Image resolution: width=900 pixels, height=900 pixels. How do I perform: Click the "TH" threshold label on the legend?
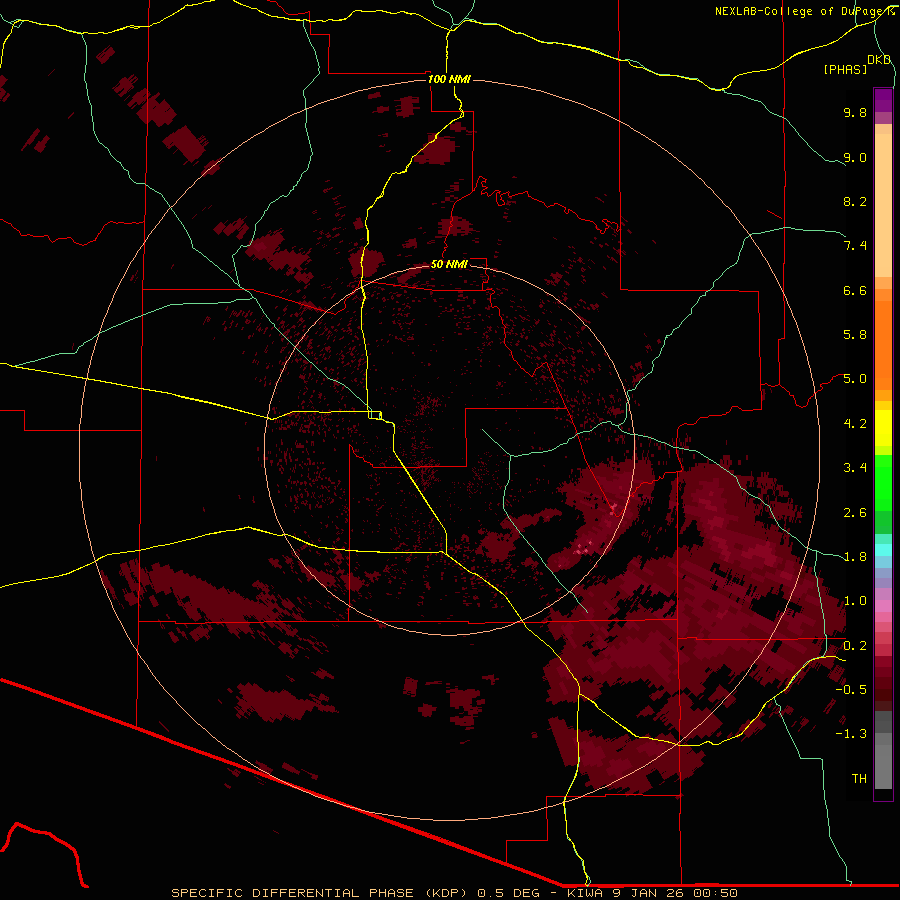859,779
